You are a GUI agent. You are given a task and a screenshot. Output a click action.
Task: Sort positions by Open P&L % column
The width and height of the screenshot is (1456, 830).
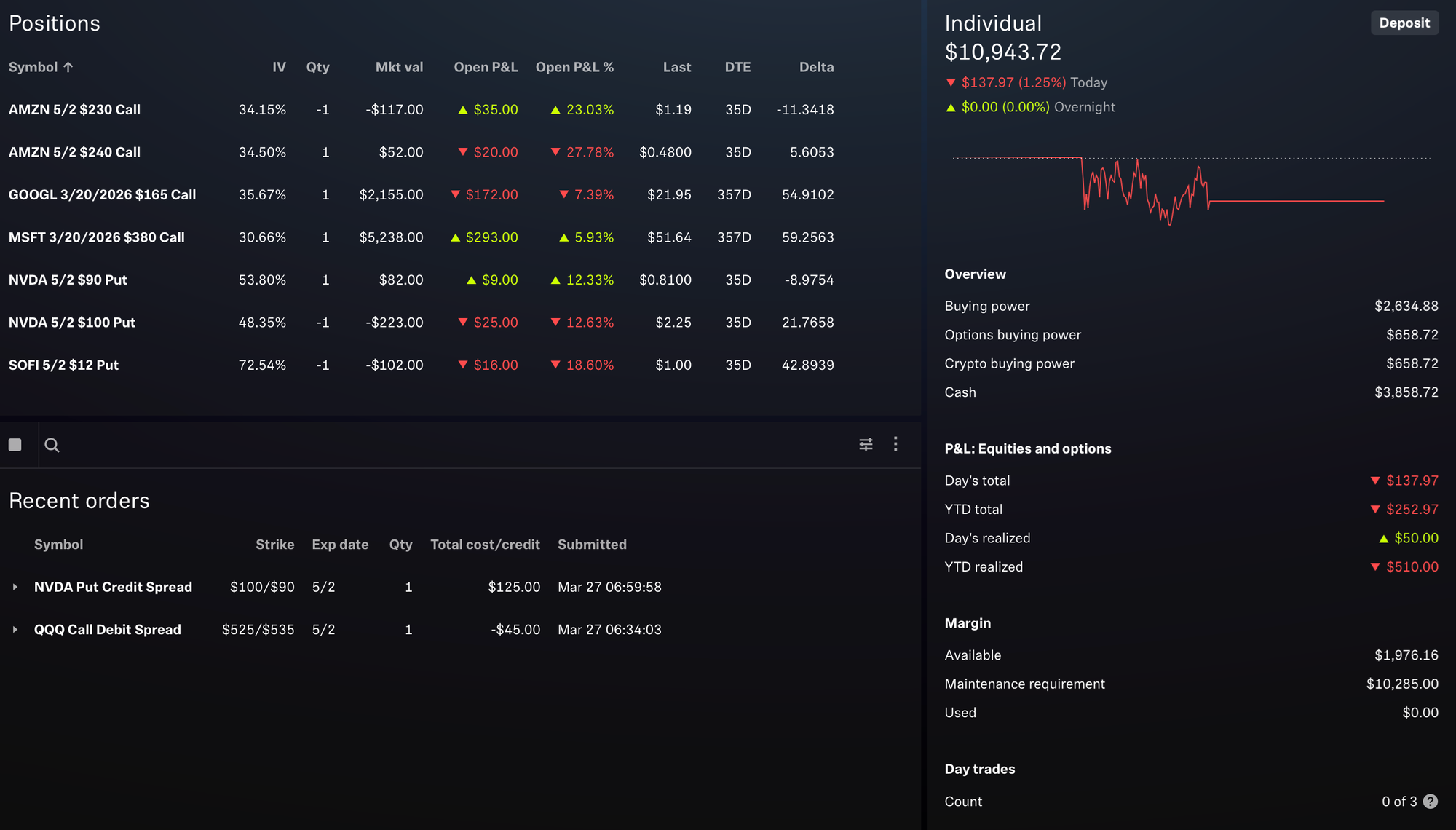coord(574,67)
